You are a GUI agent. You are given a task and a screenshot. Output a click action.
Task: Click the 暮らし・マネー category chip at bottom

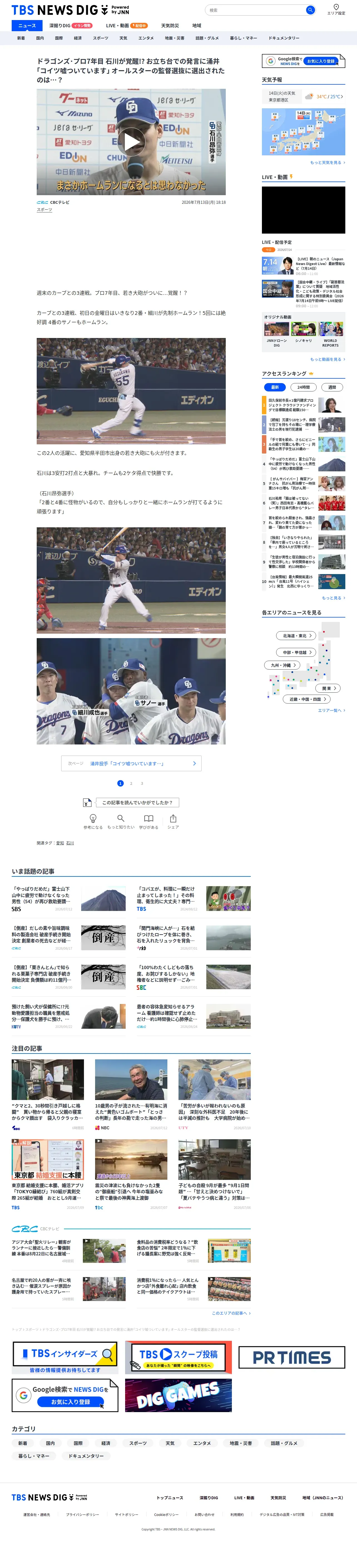[x=33, y=1456]
